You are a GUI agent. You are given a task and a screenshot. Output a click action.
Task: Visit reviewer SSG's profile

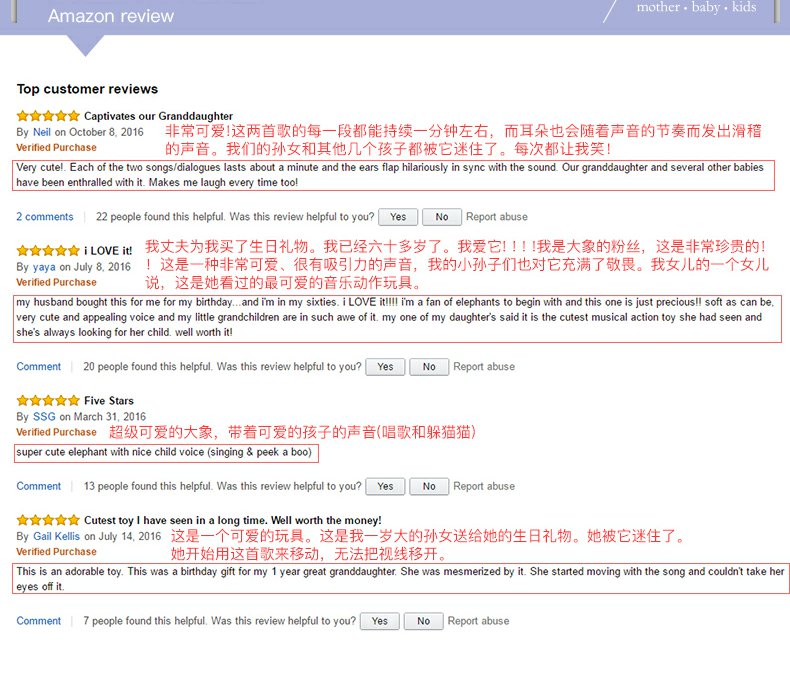[x=44, y=417]
